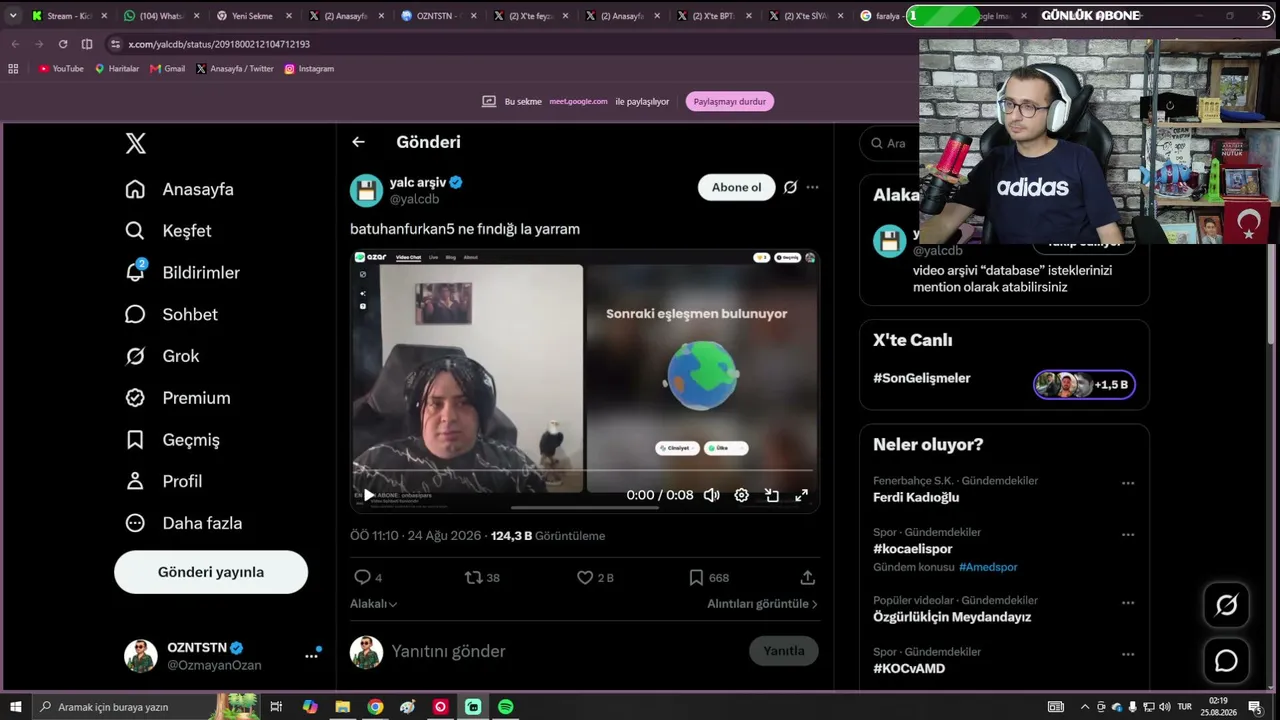Viewport: 1280px width, 720px height.
Task: Open more options for Ferdi Kadıoğlu trend
Action: pyautogui.click(x=1128, y=483)
